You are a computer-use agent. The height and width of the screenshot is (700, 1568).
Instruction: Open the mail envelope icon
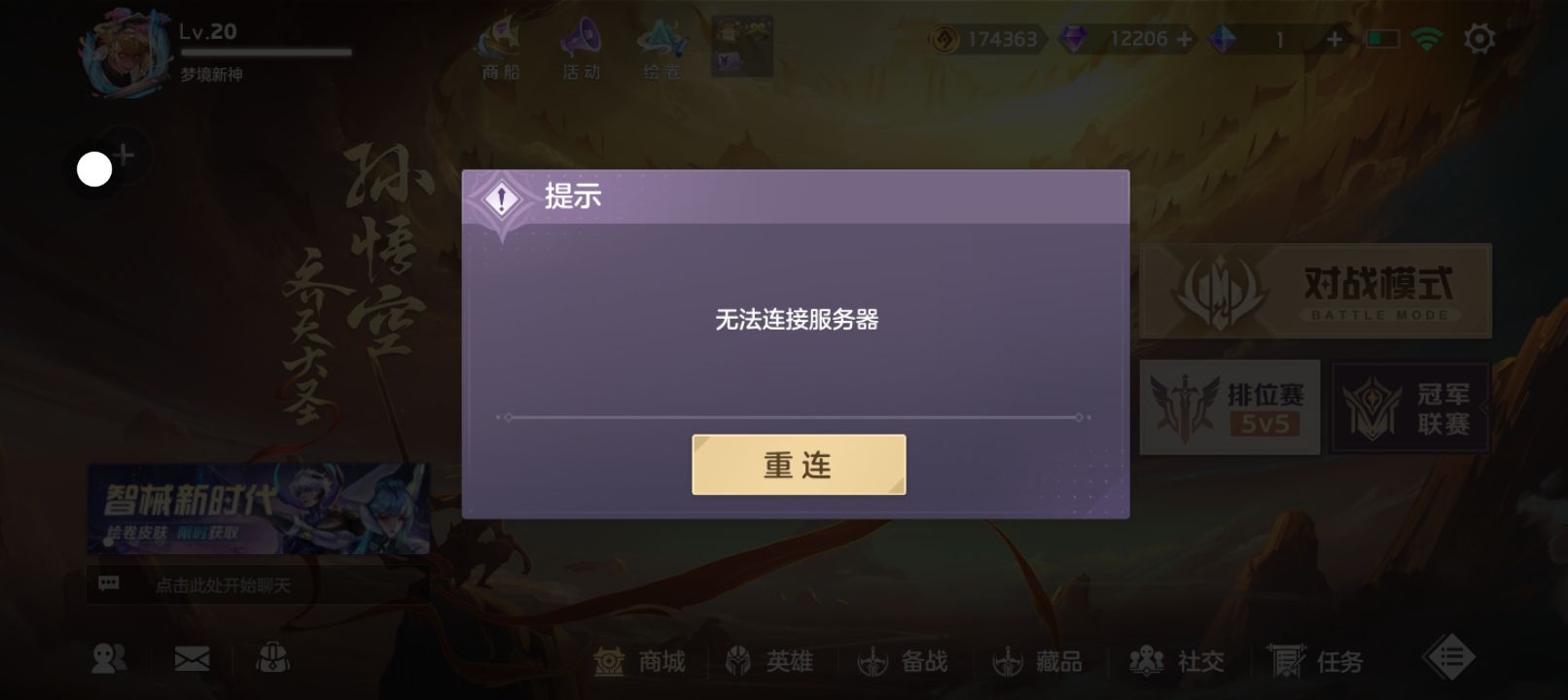pyautogui.click(x=192, y=660)
